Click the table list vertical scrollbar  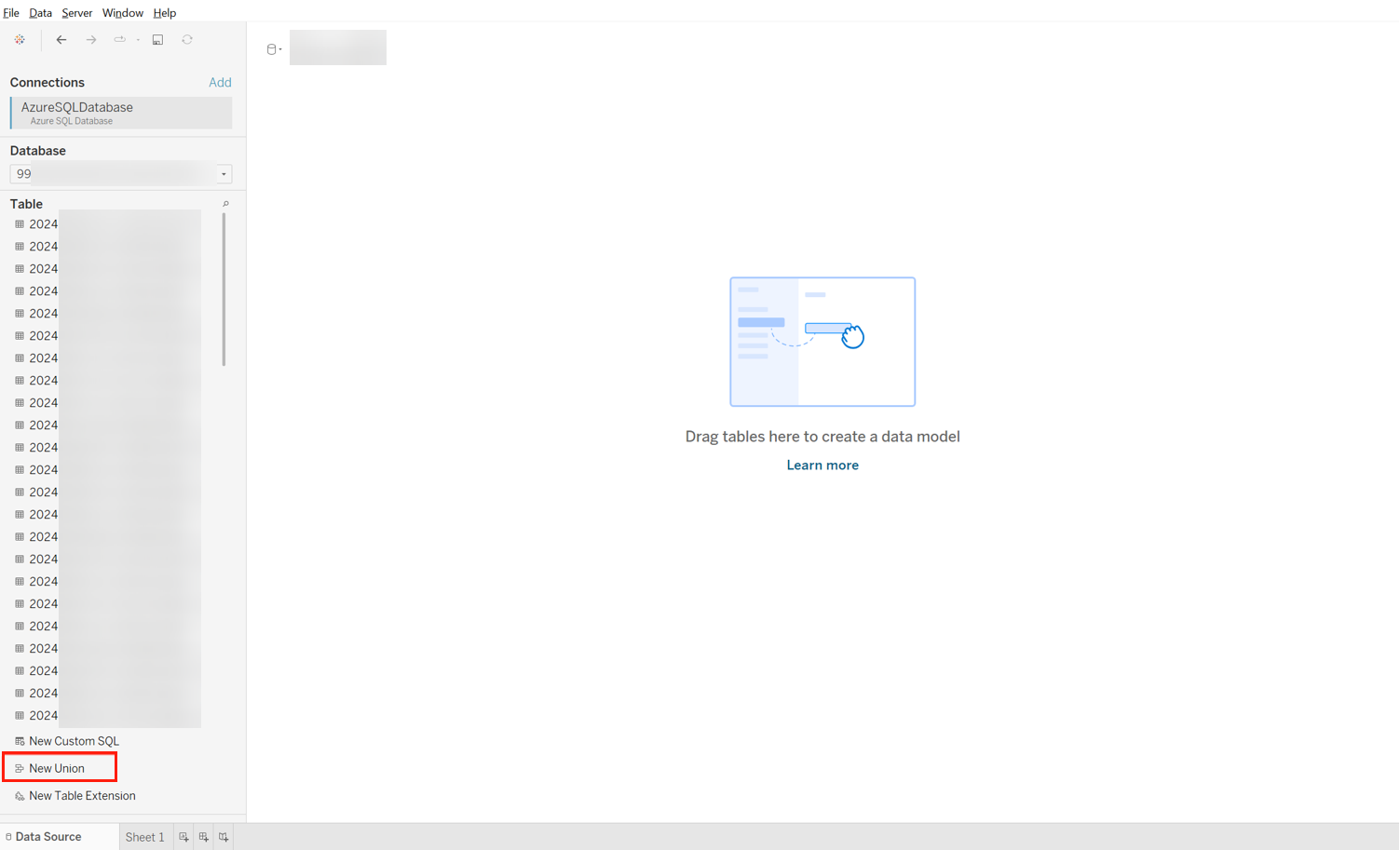(x=224, y=290)
